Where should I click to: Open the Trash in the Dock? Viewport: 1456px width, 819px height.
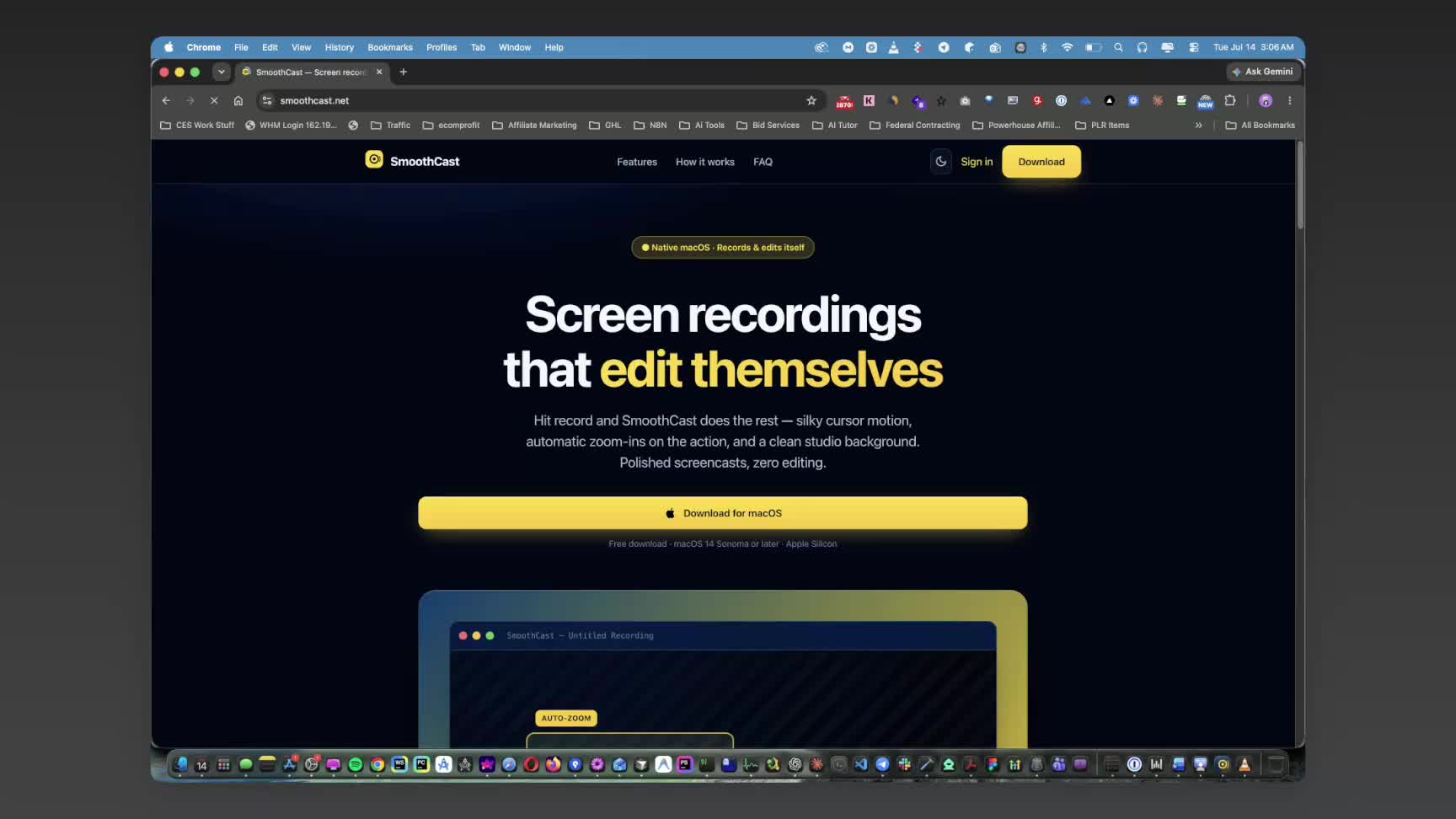1276,764
